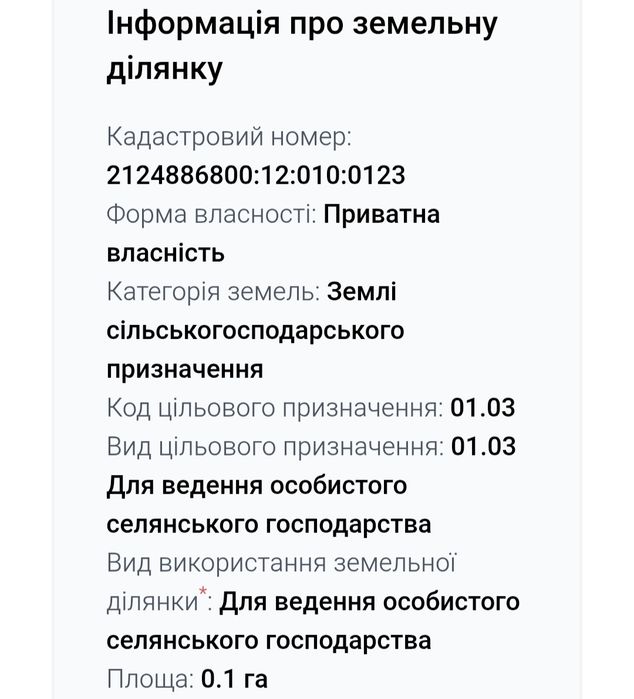This screenshot has width=634, height=699.
Task: Click the 'Площа:' label
Action: point(150,680)
